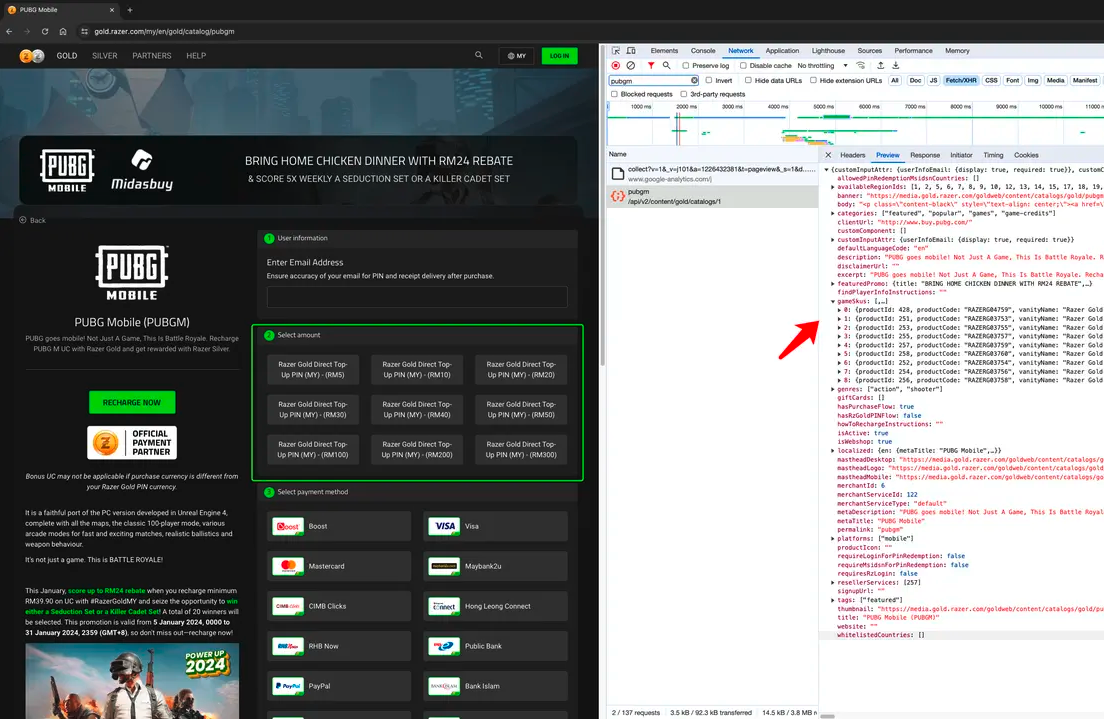Open the No throttling dropdown
Viewport: 1104px width, 719px height.
coord(822,65)
